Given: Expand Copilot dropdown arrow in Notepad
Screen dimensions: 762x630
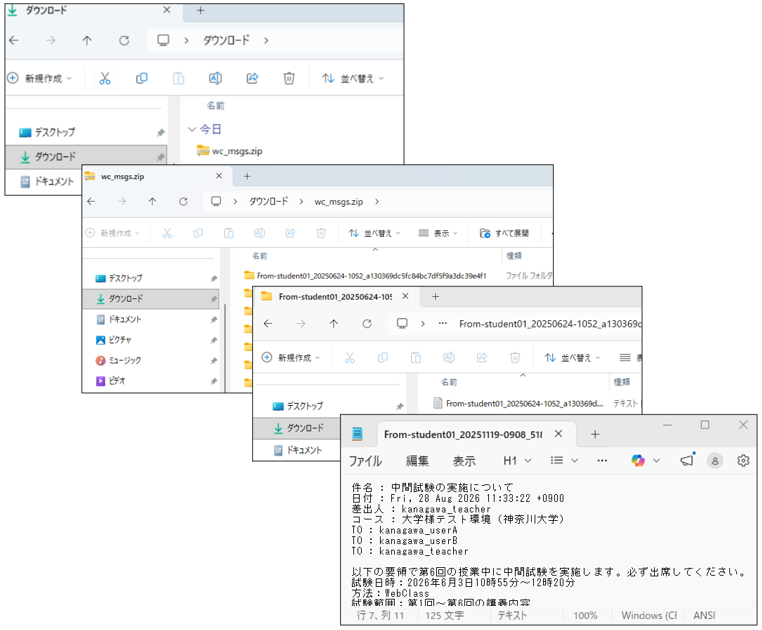Looking at the screenshot, I should pos(656,460).
